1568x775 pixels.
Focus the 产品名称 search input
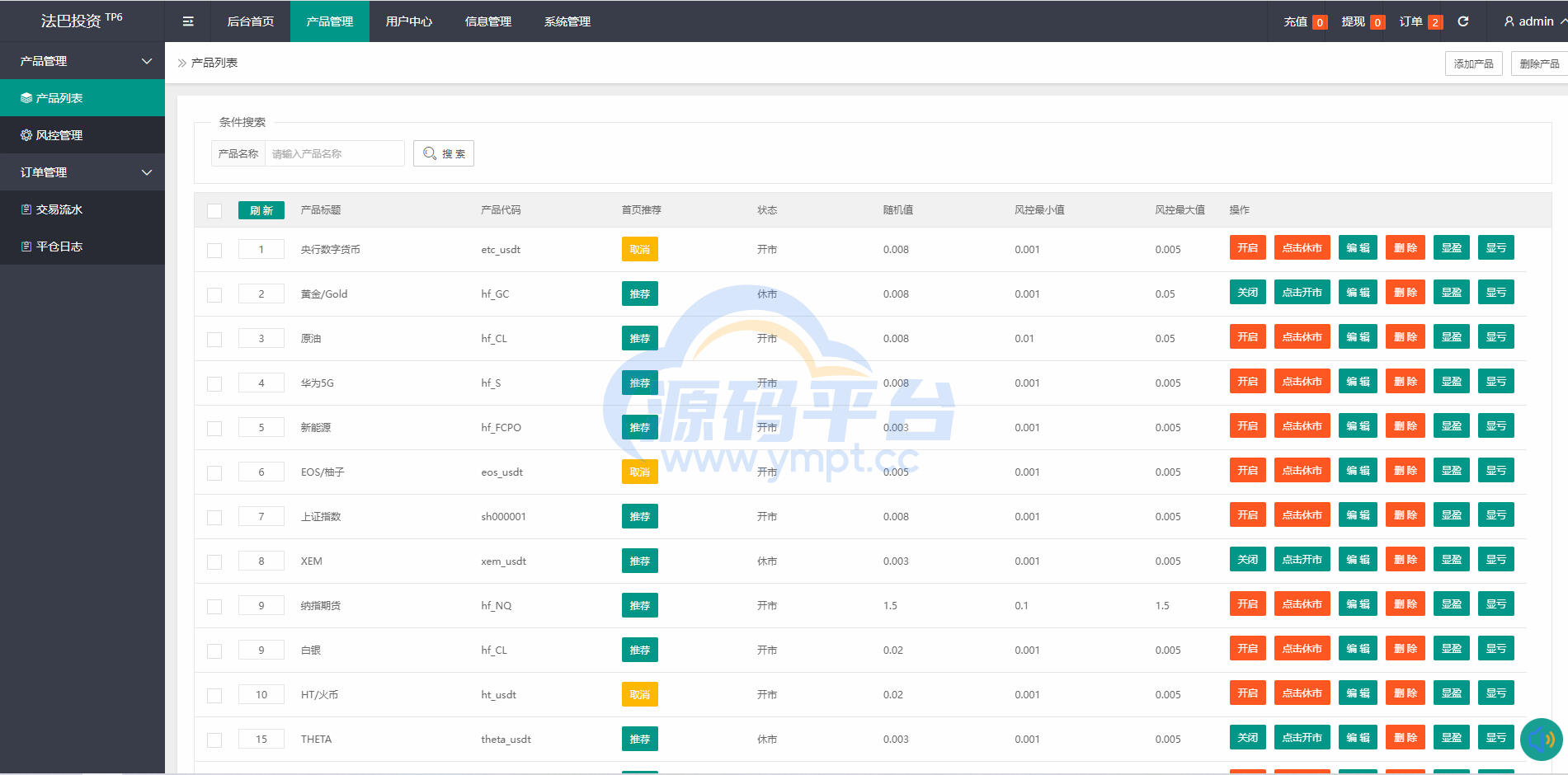click(x=334, y=153)
